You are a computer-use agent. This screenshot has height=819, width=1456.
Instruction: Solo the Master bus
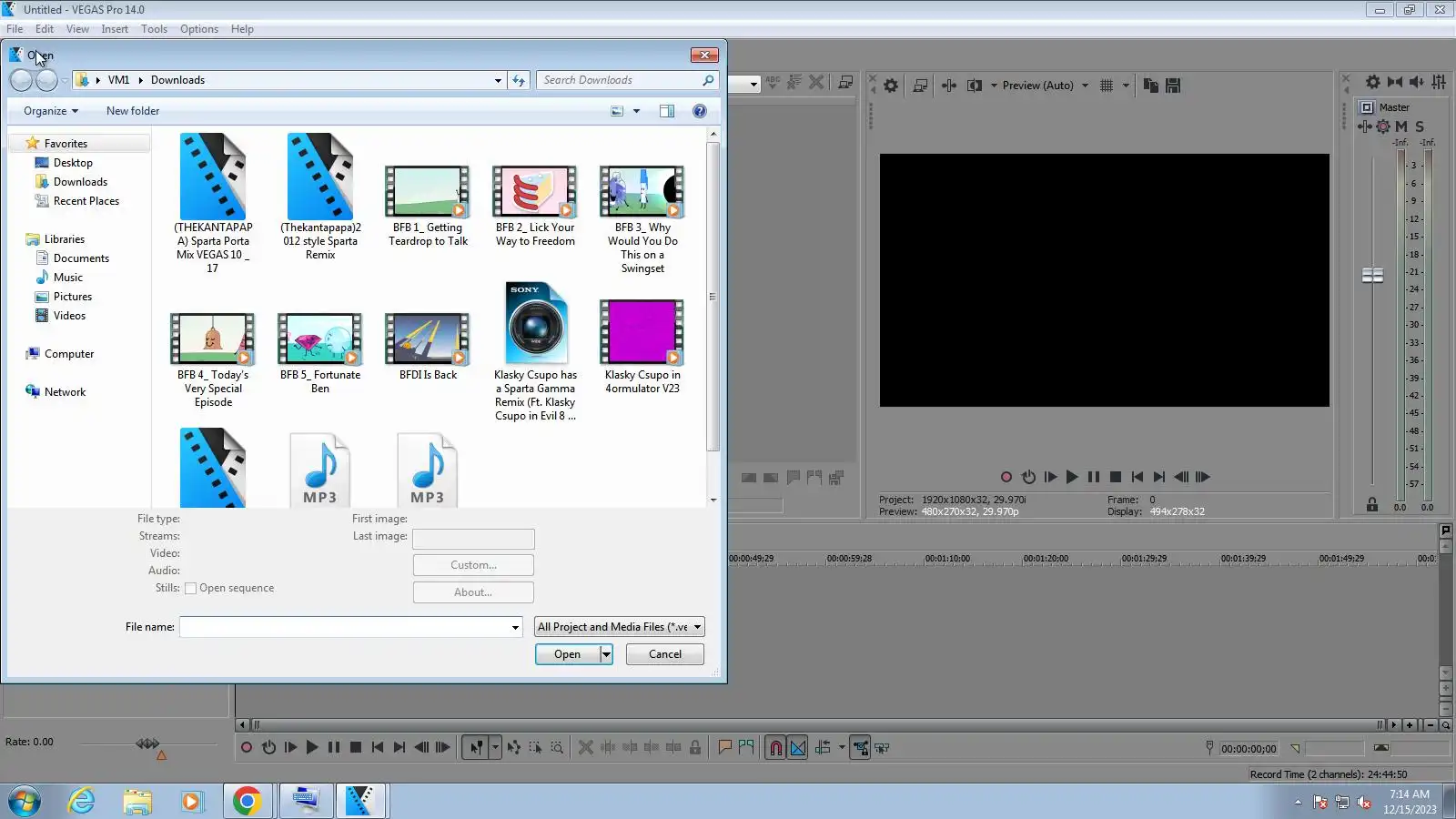pos(1420,126)
